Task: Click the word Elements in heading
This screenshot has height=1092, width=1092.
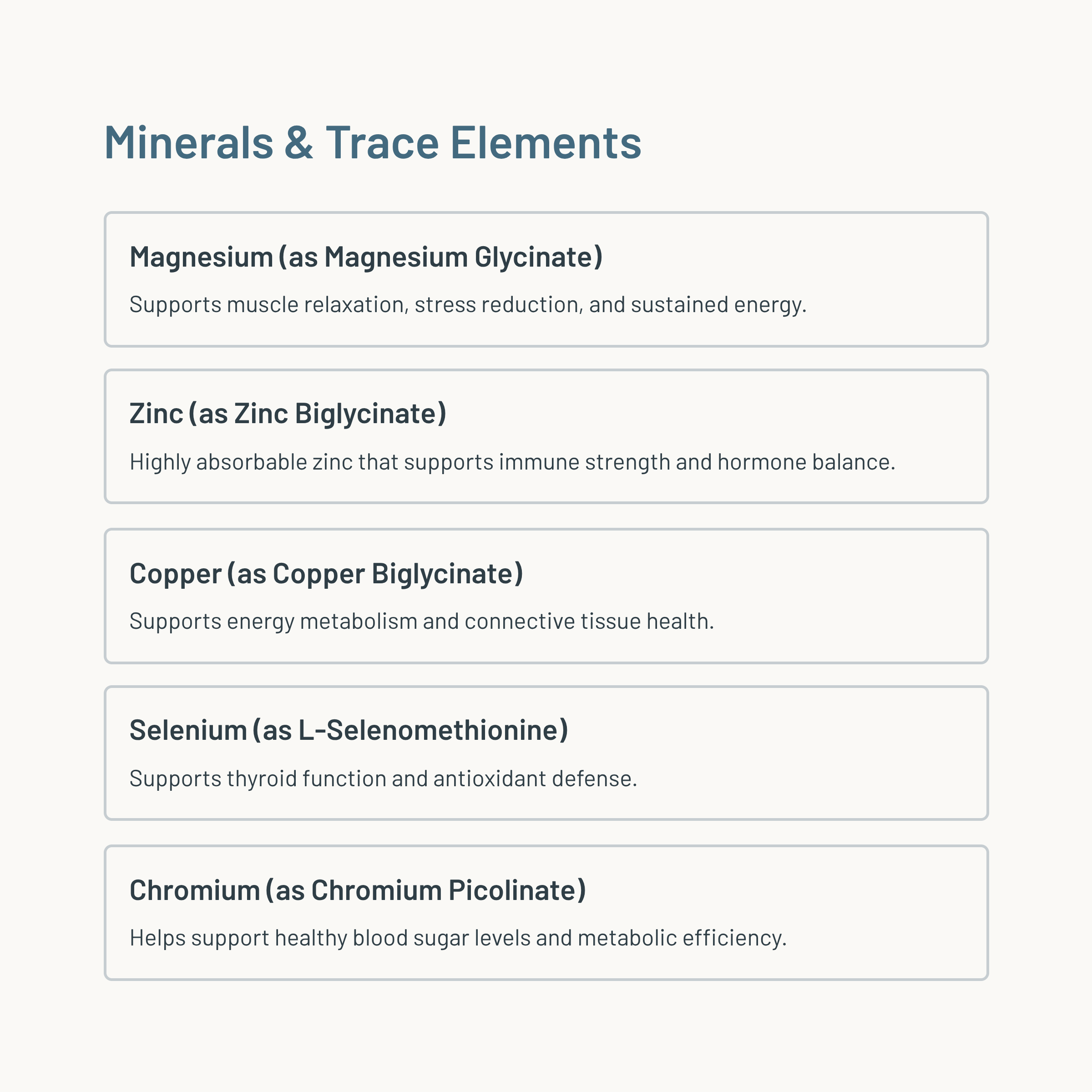Action: click(546, 142)
